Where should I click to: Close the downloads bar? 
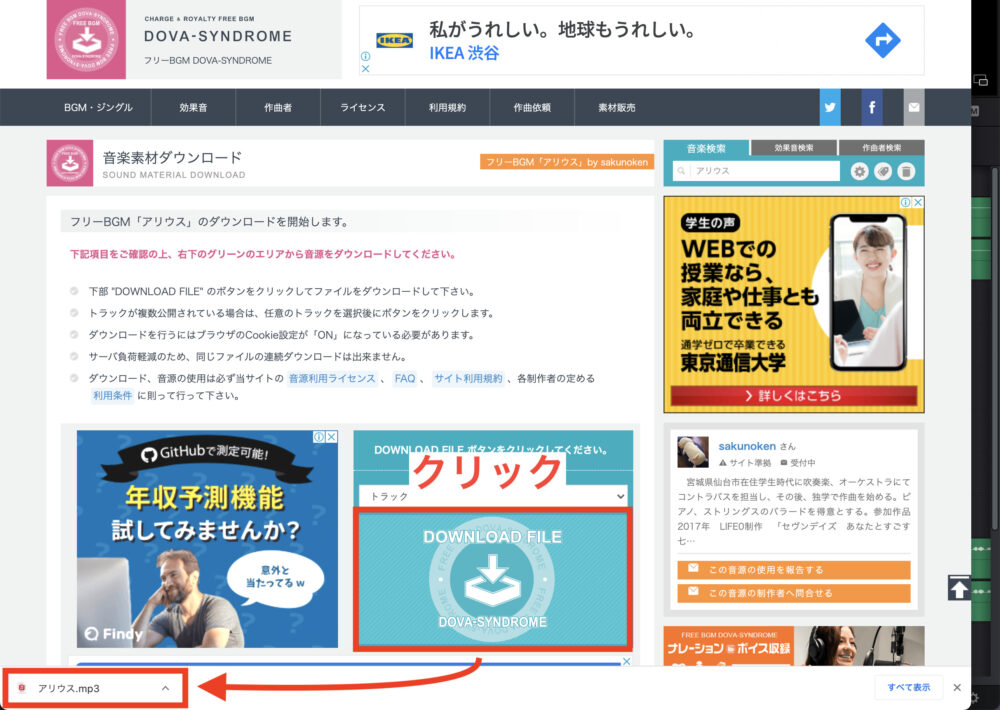tap(957, 687)
